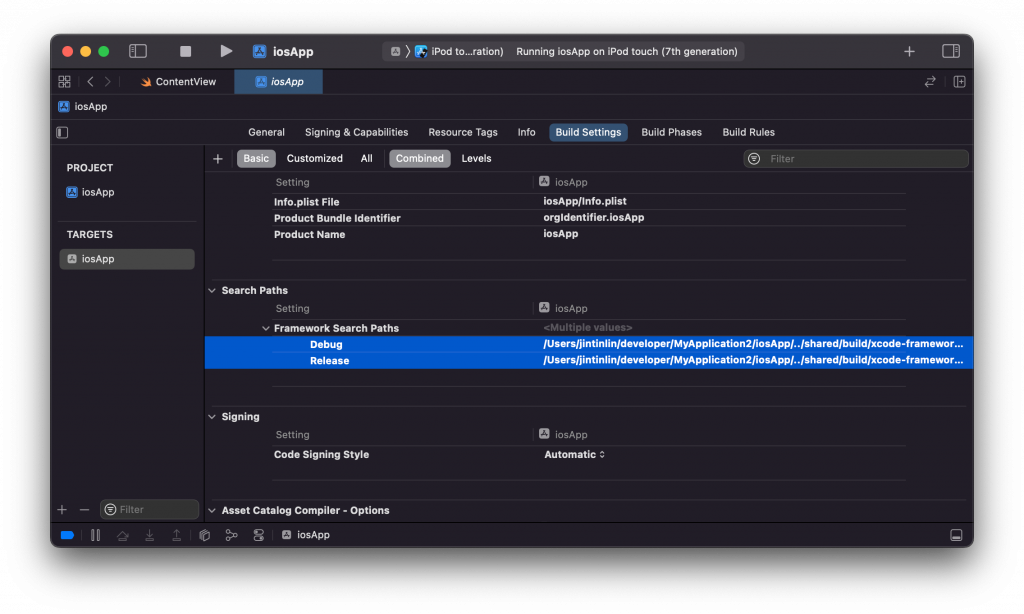This screenshot has height=614, width=1024.
Task: Click the build settings Filter field
Action: point(856,159)
